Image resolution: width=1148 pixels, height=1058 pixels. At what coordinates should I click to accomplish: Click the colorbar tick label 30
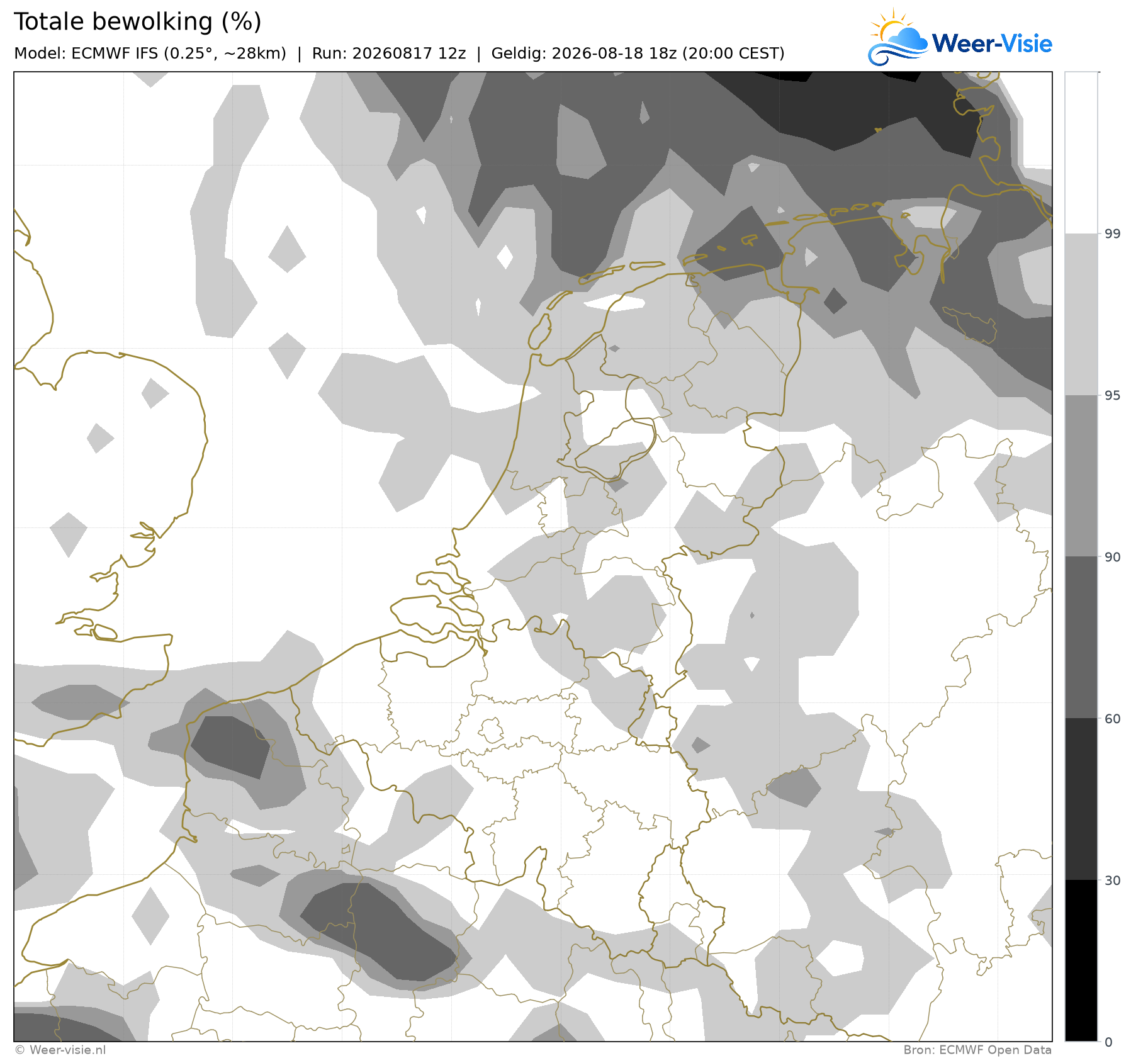(x=1113, y=881)
